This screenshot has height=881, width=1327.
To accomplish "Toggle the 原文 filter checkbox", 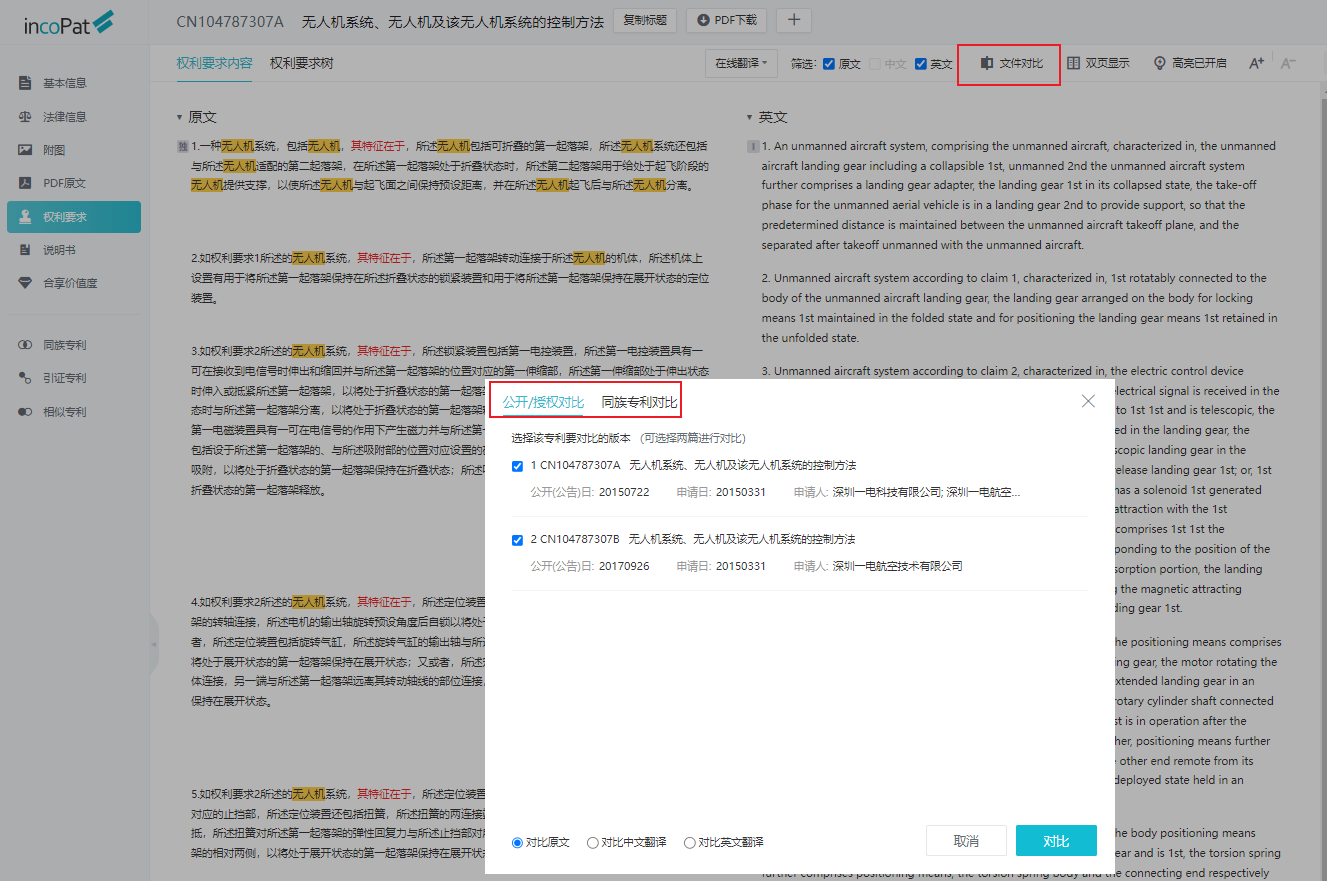I will click(828, 64).
